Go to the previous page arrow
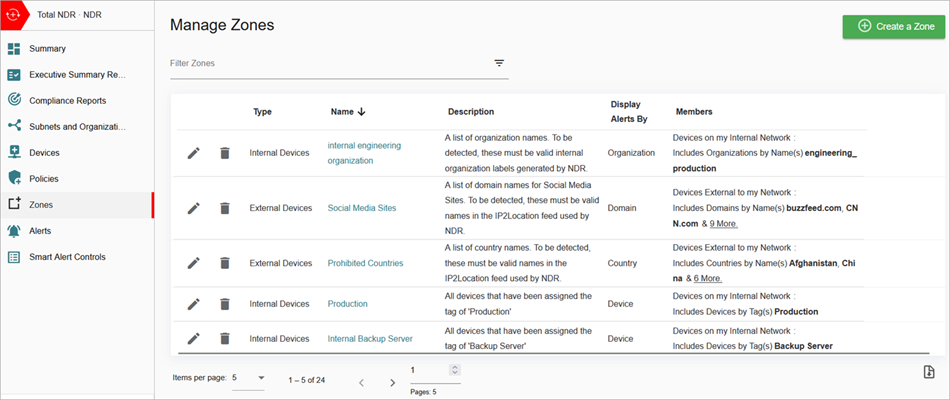 (x=362, y=382)
